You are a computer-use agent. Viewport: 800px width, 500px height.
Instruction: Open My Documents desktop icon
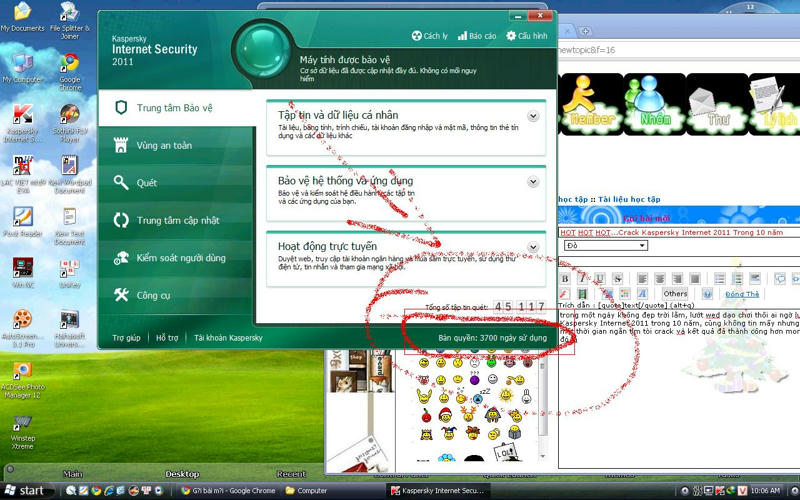(22, 17)
